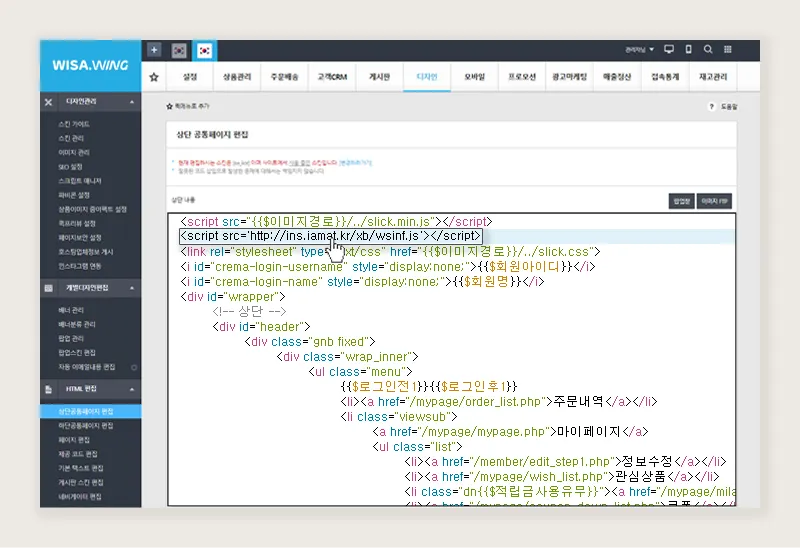Open the 모바일 menu
The width and height of the screenshot is (800, 548).
click(x=474, y=77)
